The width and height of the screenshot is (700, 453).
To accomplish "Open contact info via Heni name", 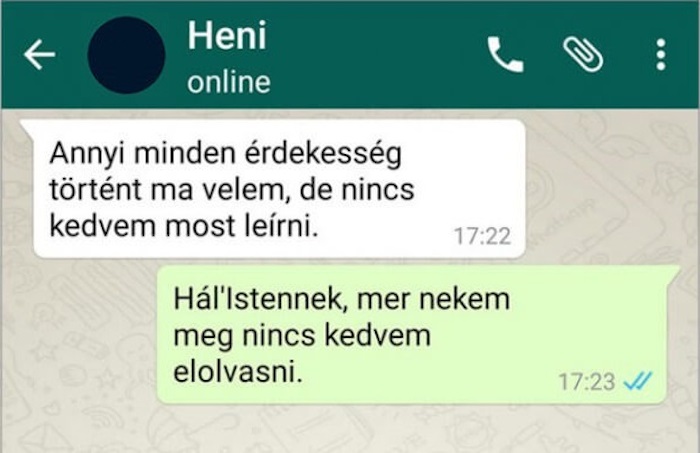I will [x=227, y=35].
